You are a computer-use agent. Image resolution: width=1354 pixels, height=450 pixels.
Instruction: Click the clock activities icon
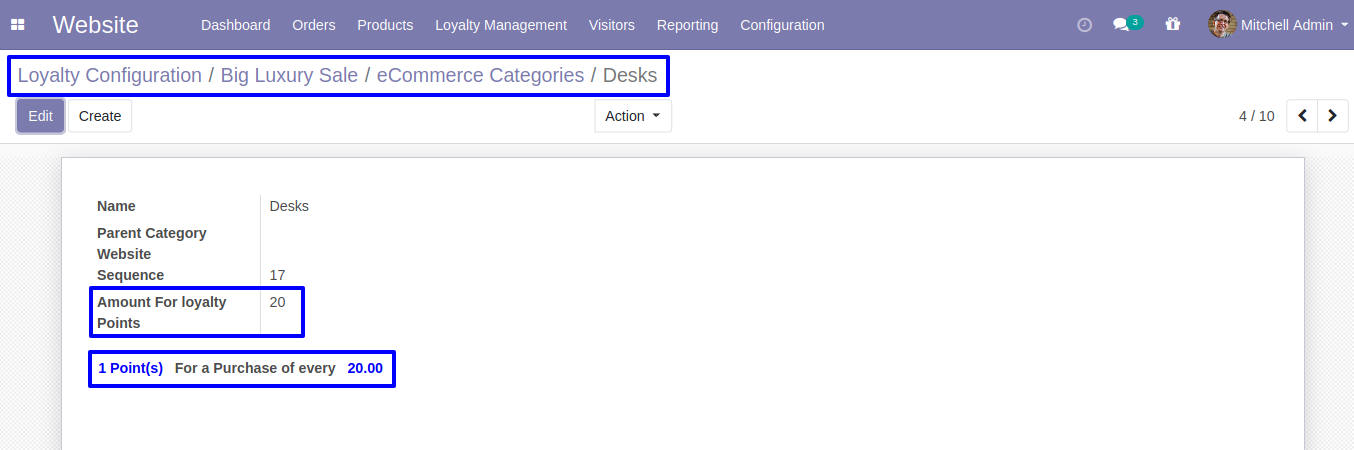coord(1084,25)
